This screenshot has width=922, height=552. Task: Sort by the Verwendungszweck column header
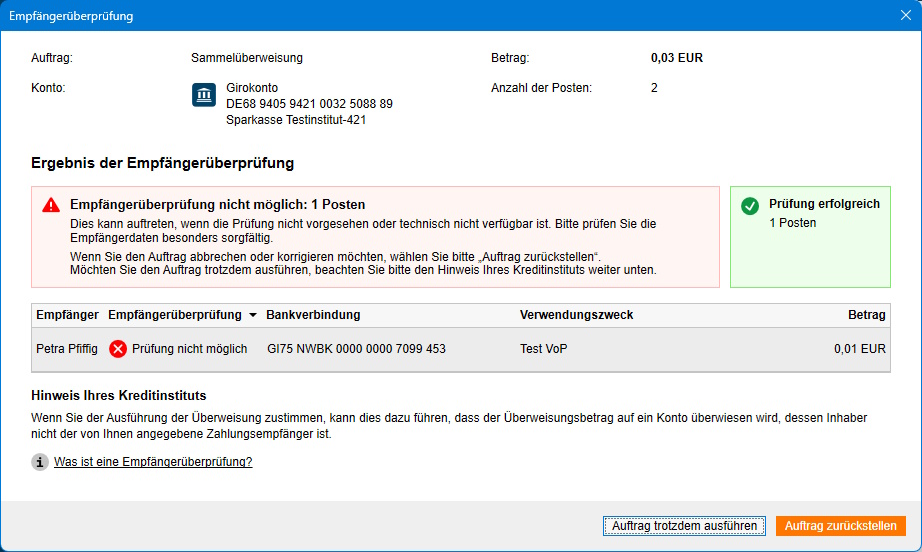pyautogui.click(x=576, y=315)
